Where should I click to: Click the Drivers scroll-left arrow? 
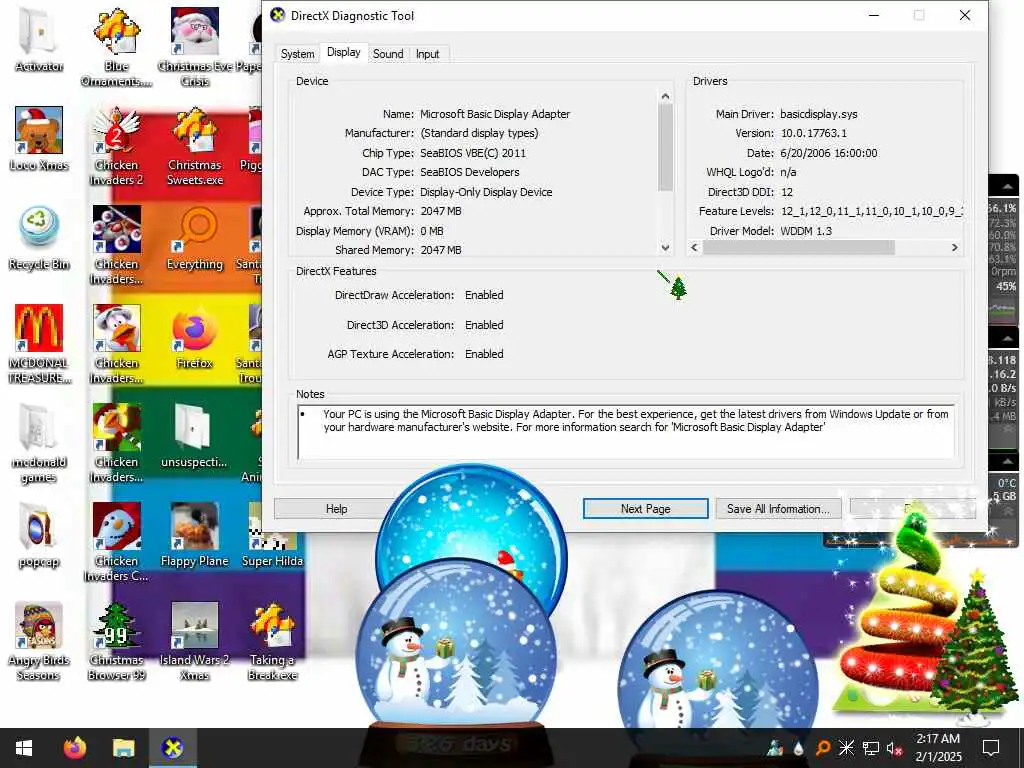695,248
